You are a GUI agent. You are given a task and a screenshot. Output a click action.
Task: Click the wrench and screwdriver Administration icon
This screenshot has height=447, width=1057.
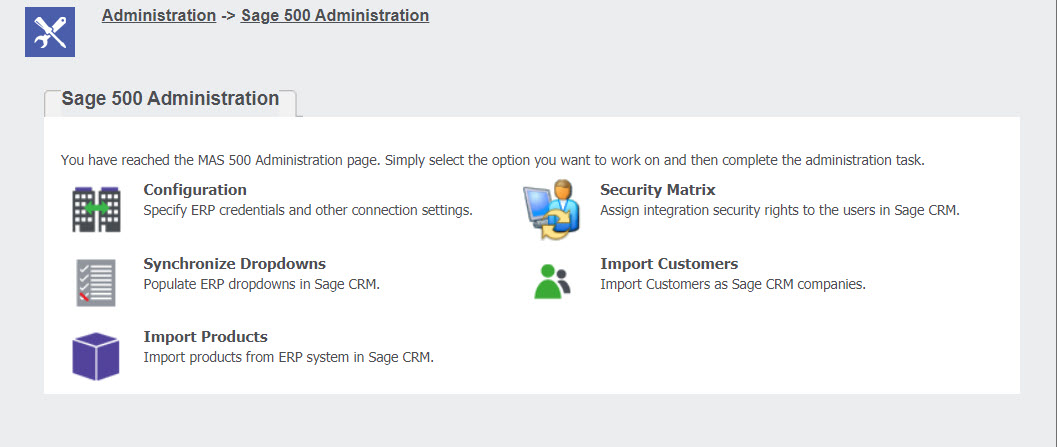pyautogui.click(x=50, y=32)
